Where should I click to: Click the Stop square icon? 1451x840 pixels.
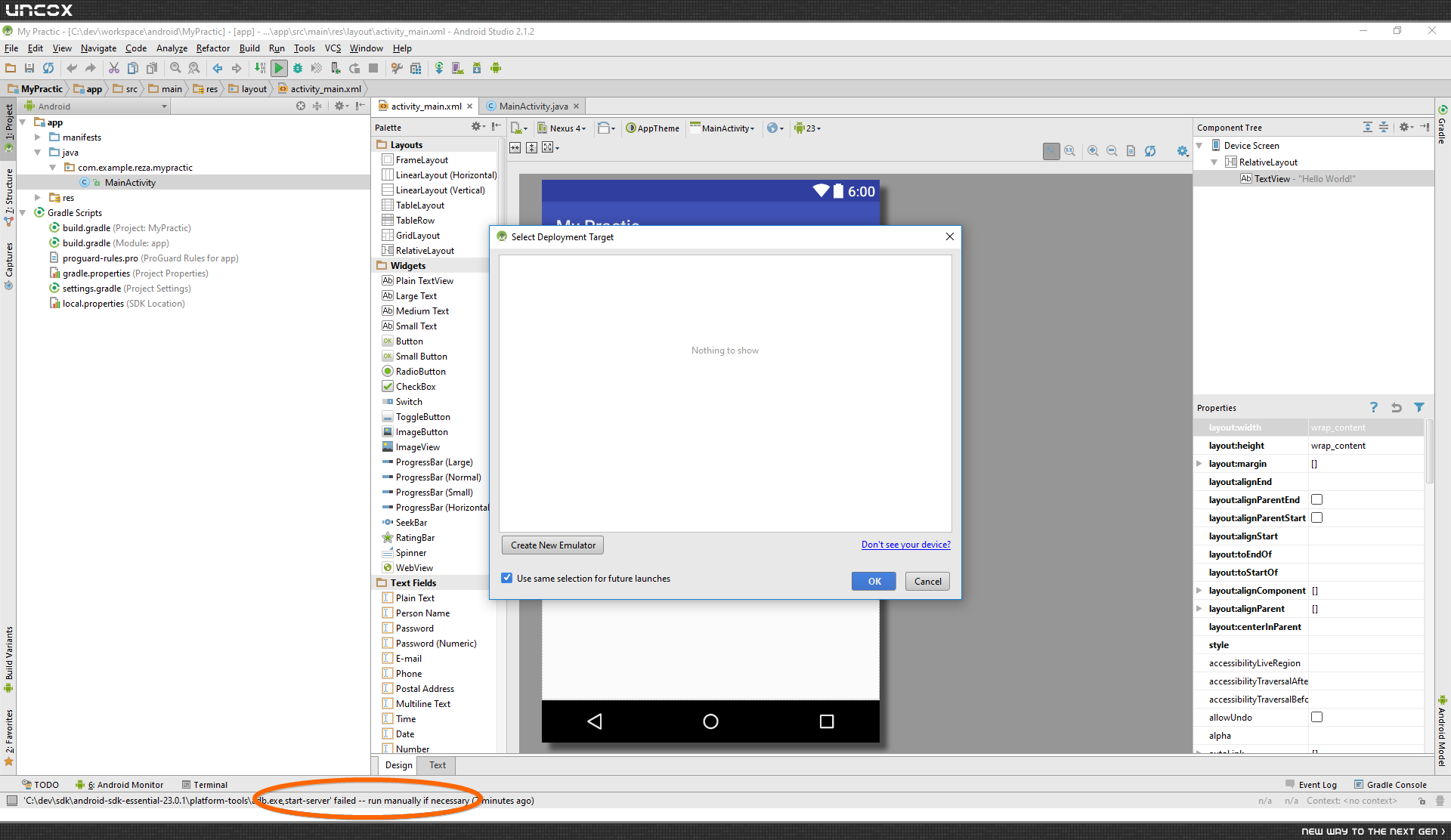pos(373,68)
